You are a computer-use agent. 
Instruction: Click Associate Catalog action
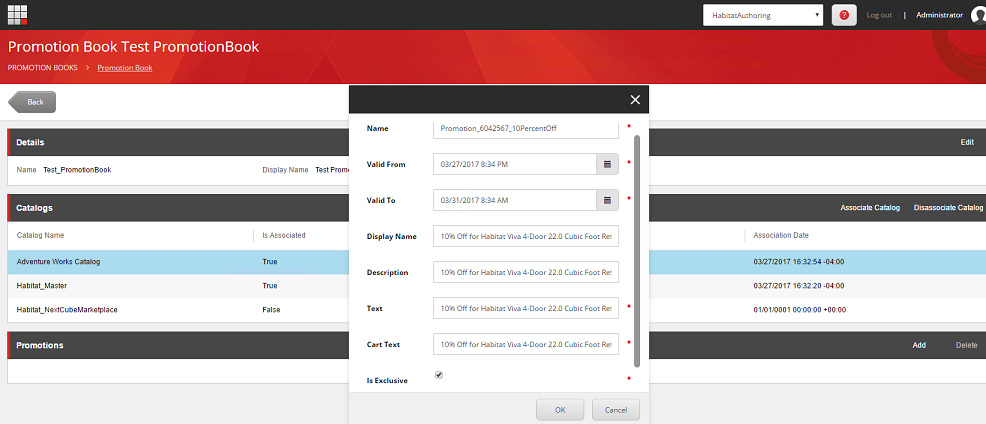tap(869, 208)
